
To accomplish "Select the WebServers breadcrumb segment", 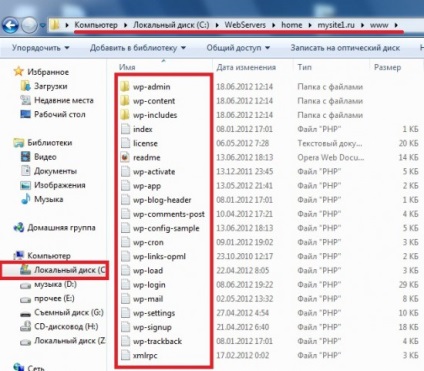I will click(x=245, y=25).
